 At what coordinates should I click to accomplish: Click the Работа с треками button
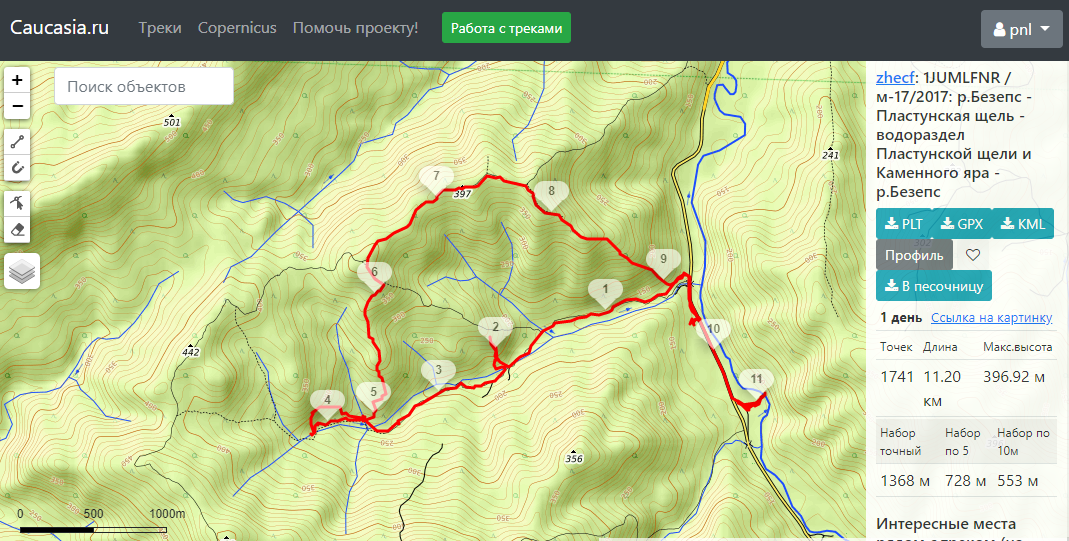[507, 28]
